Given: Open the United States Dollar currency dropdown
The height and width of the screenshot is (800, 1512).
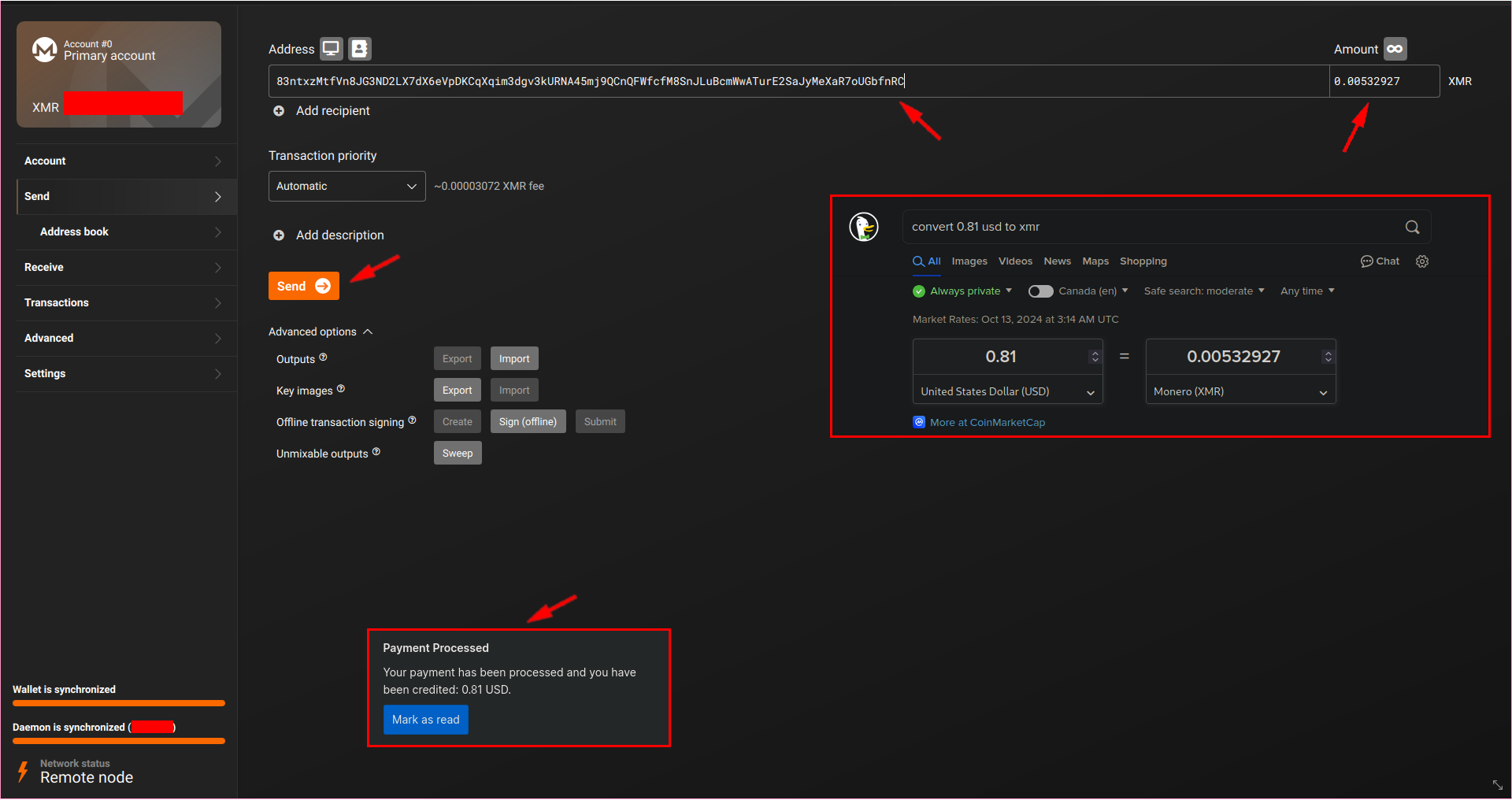Looking at the screenshot, I should click(1007, 391).
